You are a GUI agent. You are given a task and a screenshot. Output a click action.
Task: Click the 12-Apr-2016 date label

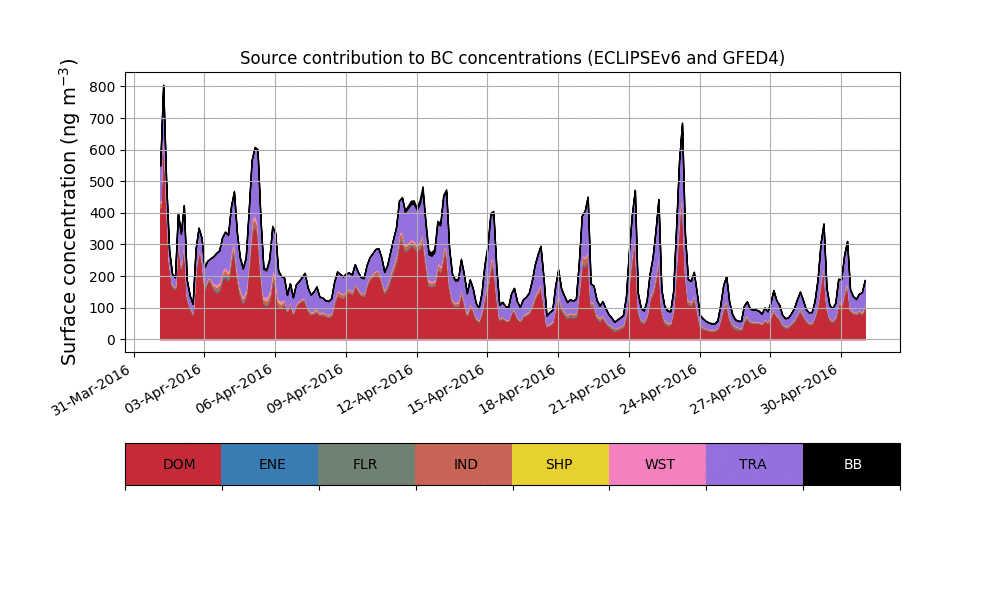(376, 389)
